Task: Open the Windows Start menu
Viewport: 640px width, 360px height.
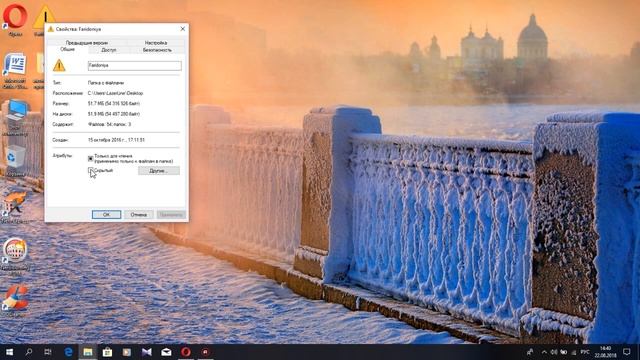Action: click(x=9, y=351)
